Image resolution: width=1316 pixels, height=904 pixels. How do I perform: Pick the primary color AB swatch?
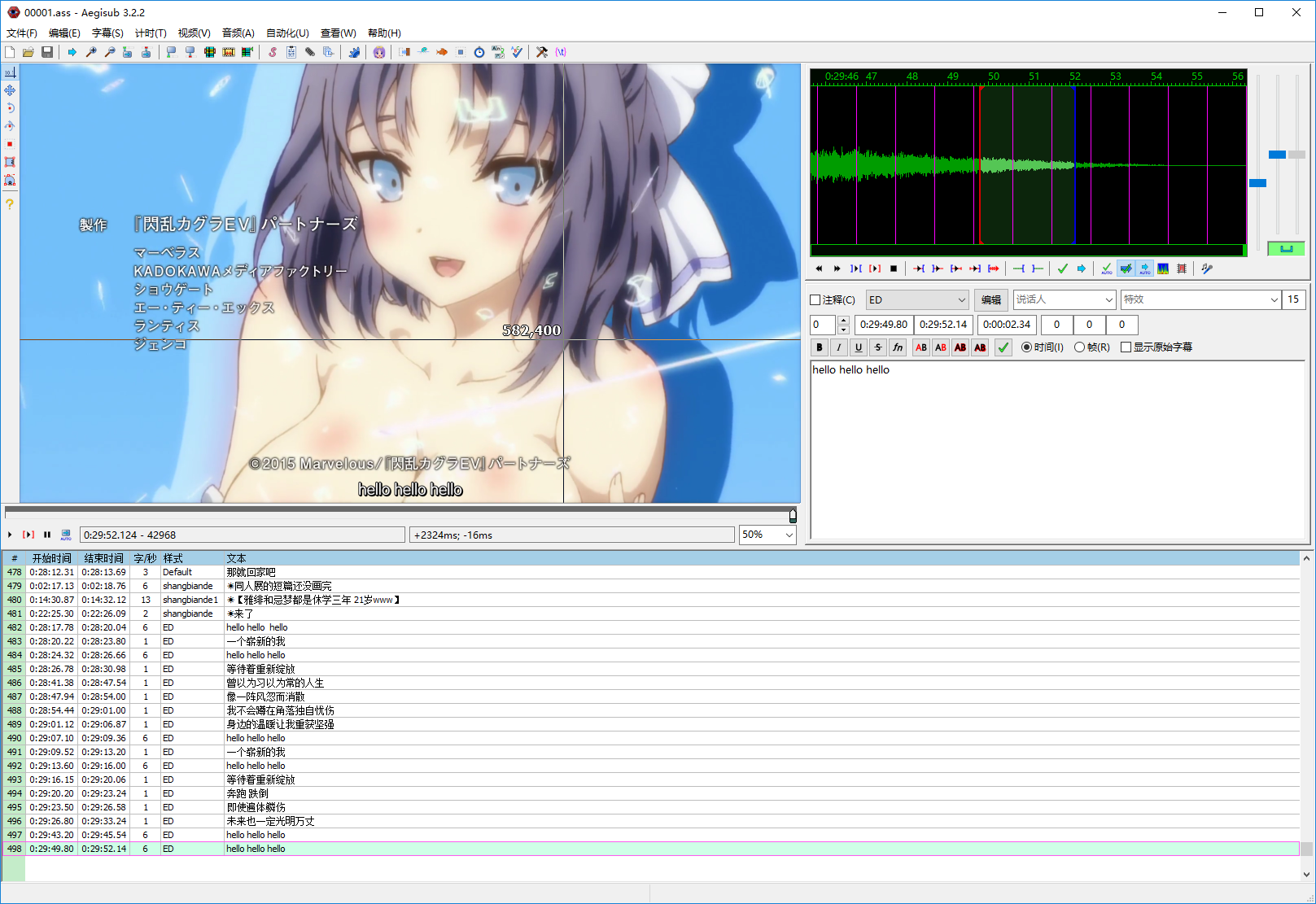(921, 347)
